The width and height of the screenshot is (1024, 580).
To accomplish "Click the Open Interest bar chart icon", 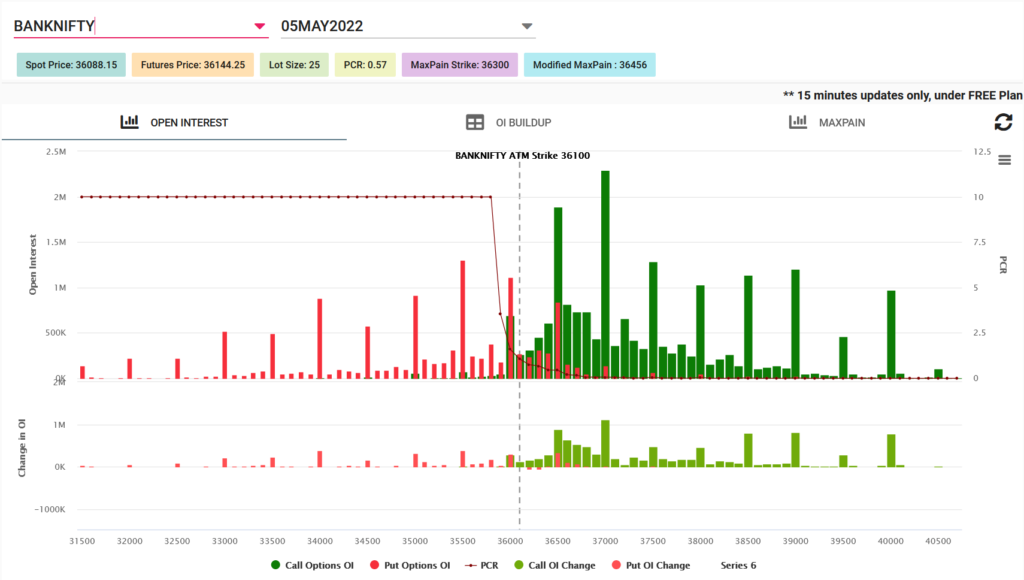I will (x=129, y=121).
